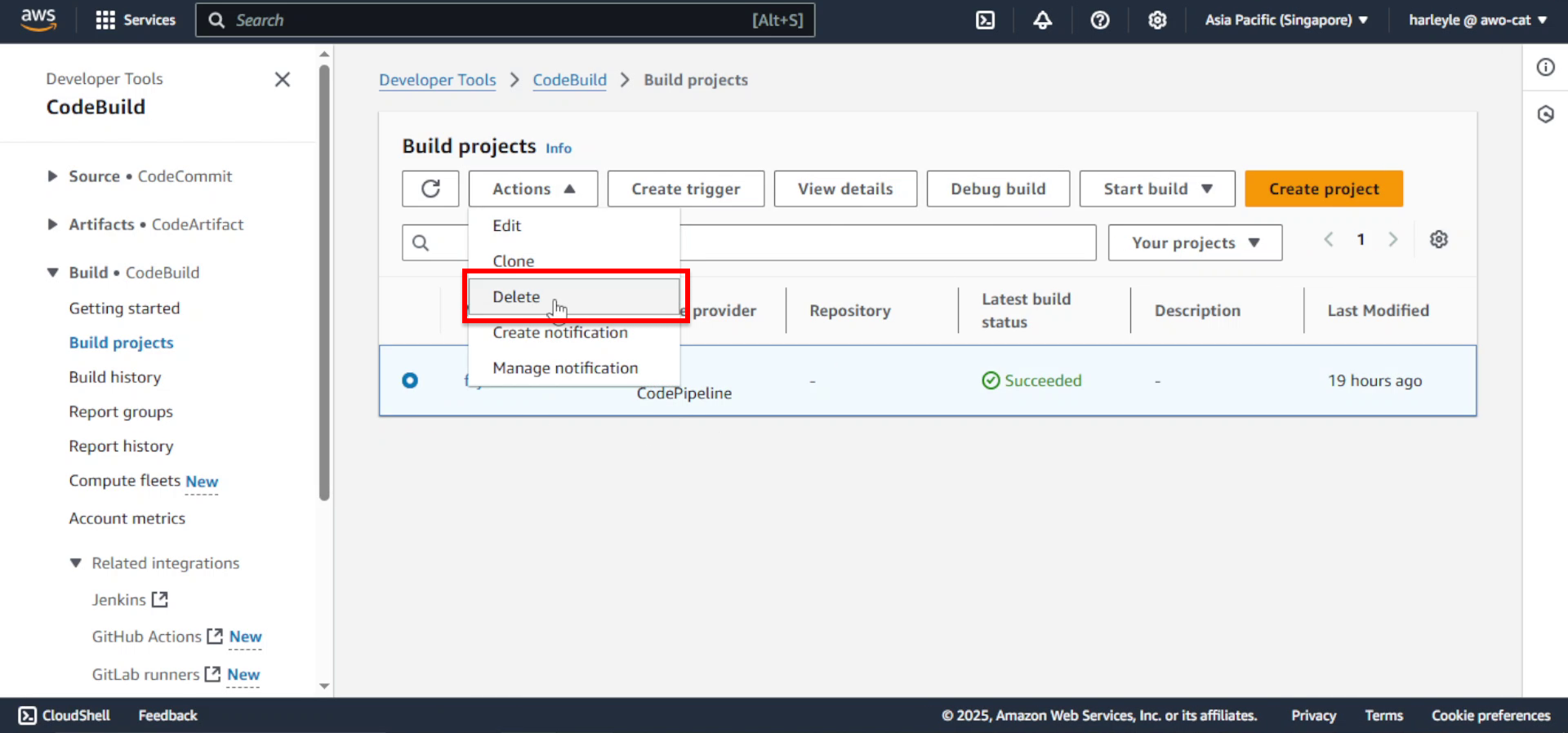Open the harleyle account menu
Viewport: 1568px width, 733px height.
point(1477,20)
